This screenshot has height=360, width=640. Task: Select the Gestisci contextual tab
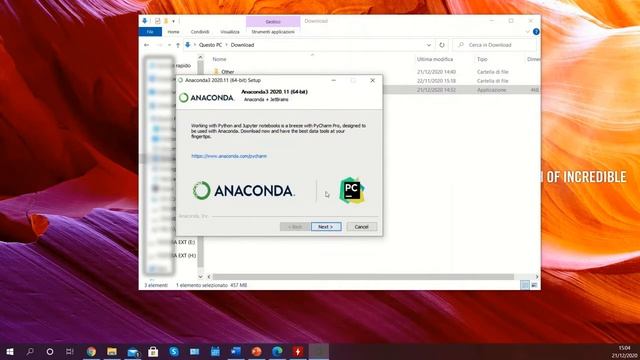[273, 22]
